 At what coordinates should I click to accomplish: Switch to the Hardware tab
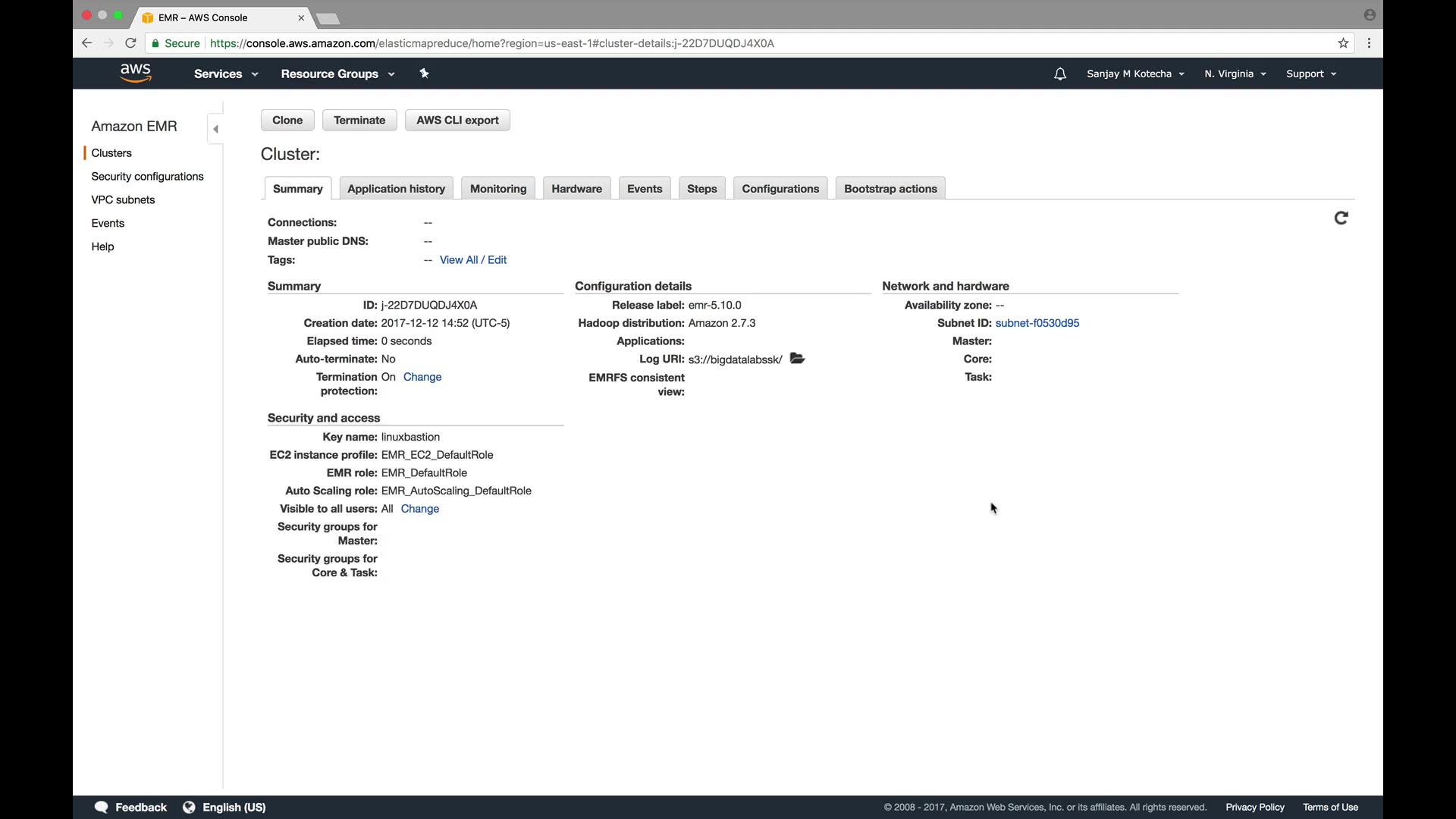576,189
